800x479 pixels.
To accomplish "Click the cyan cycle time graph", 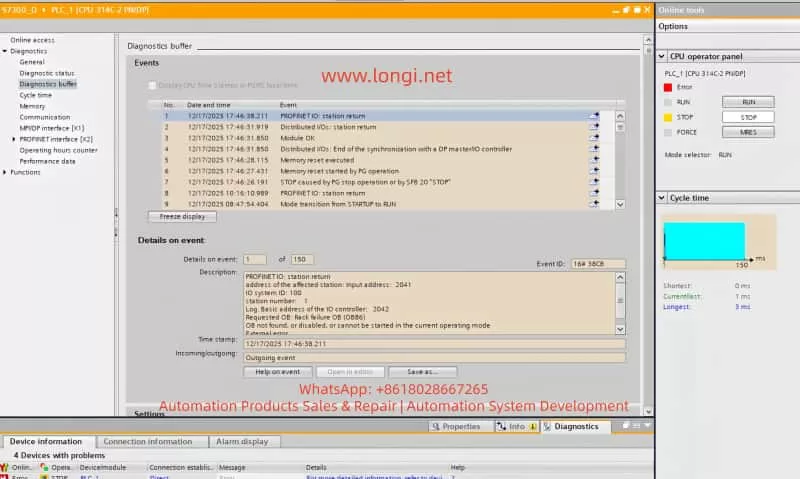I will 704,241.
